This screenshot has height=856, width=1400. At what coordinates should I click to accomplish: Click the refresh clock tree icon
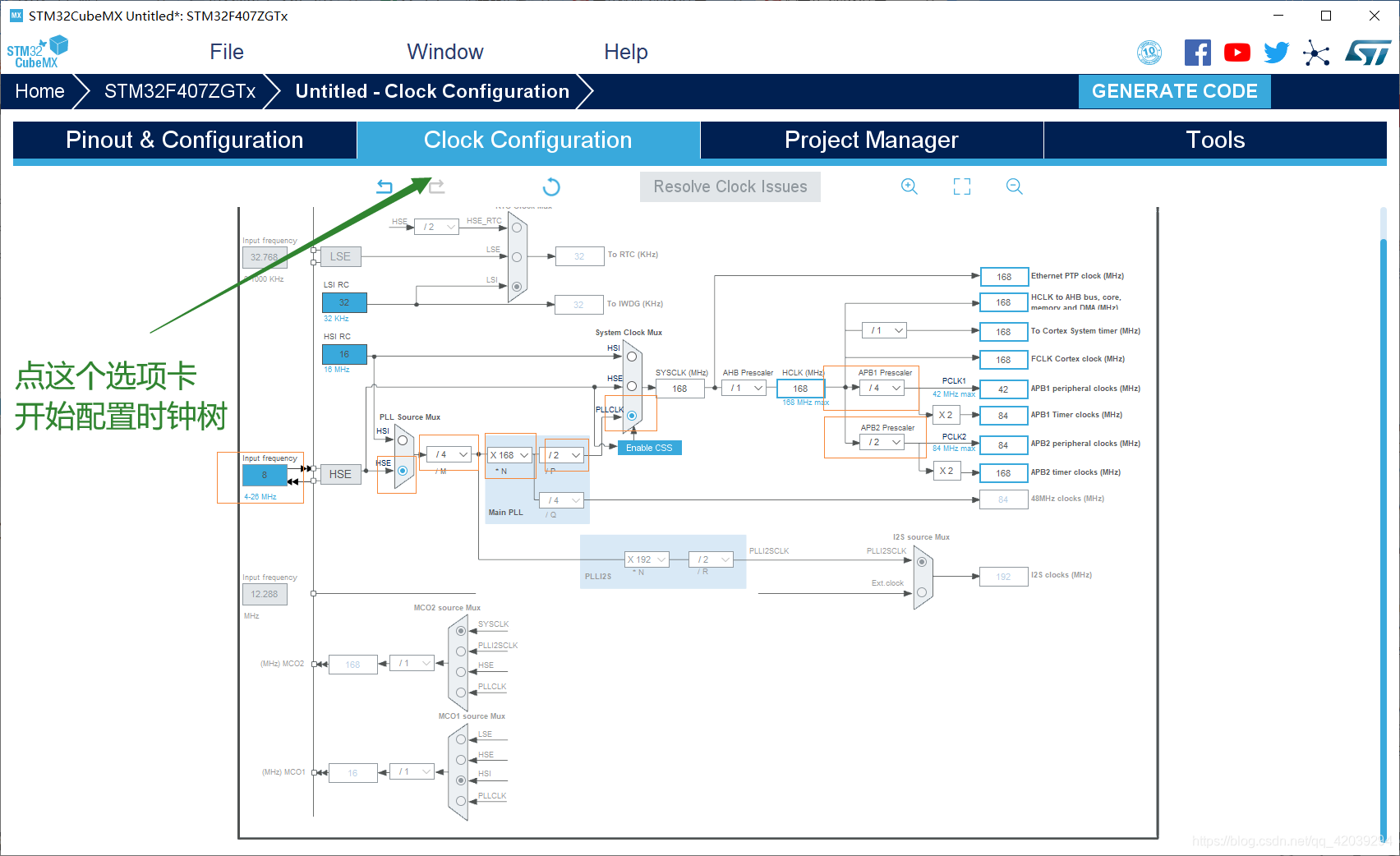[x=551, y=187]
